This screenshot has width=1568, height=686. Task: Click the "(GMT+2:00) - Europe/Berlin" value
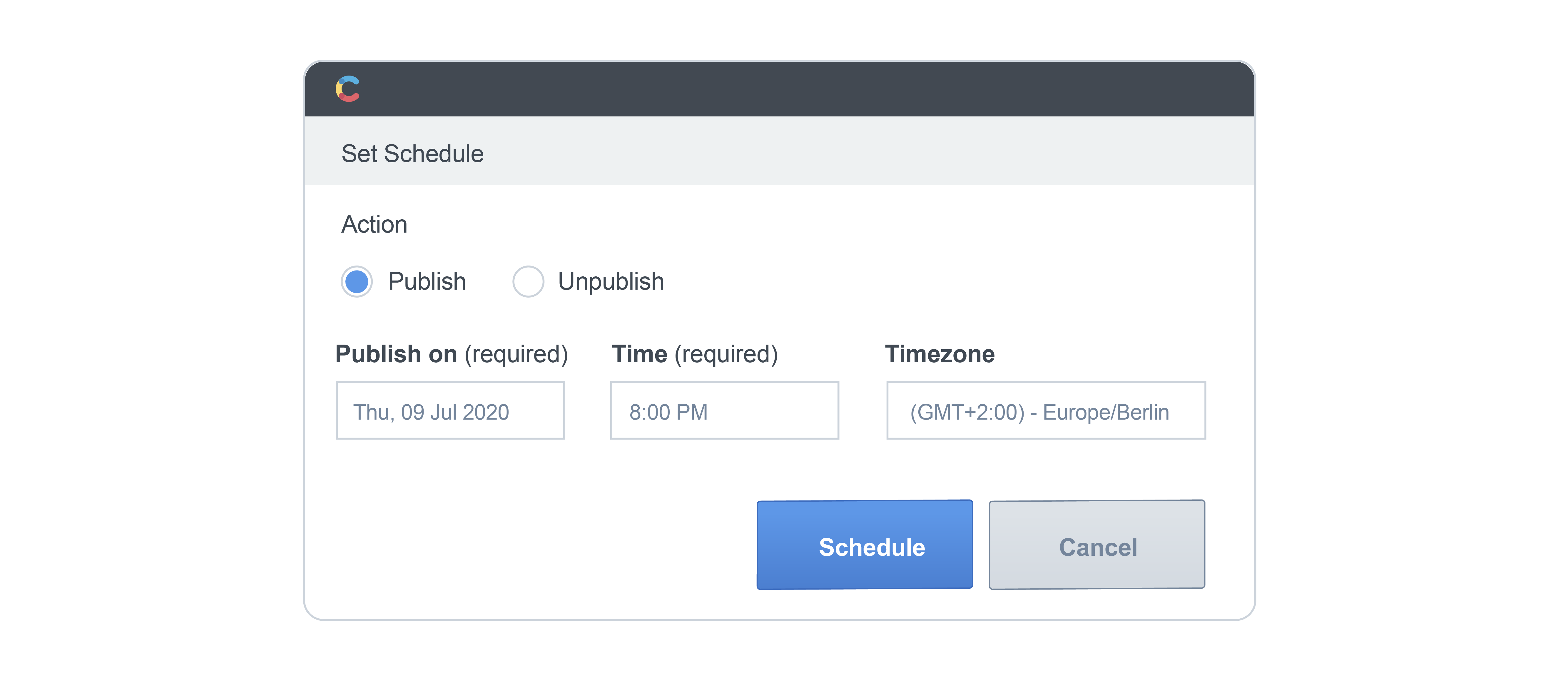[x=1039, y=412]
